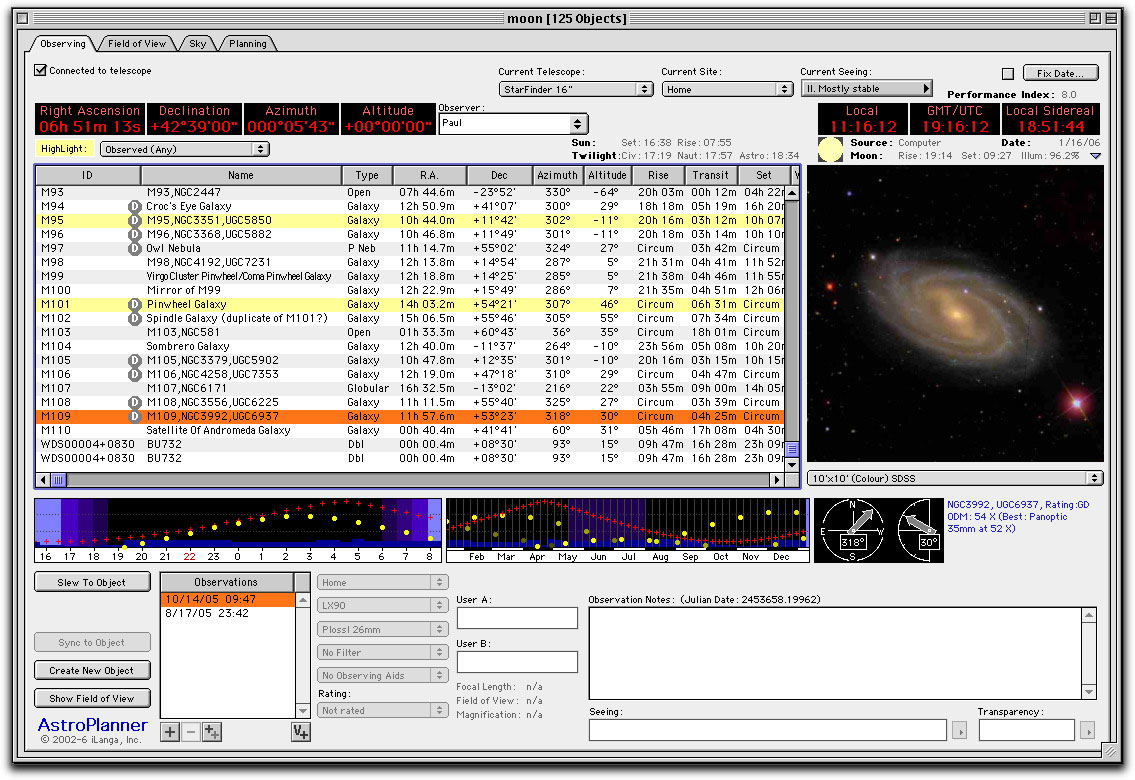Click the object list horizontal scrollbar
This screenshot has width=1135, height=780.
(410, 480)
